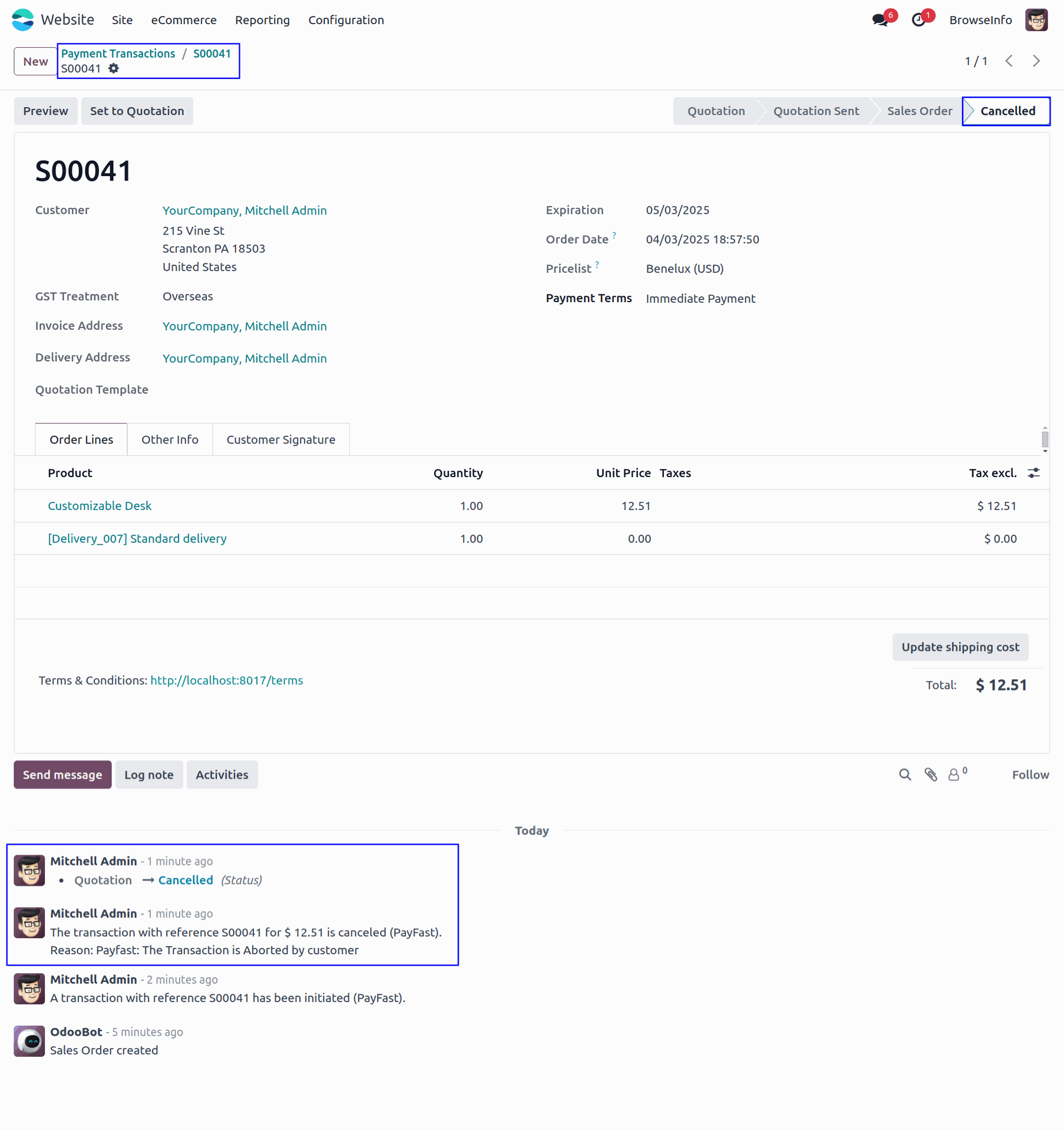1064x1131 pixels.
Task: Switch to the Other Info tab
Action: (170, 439)
